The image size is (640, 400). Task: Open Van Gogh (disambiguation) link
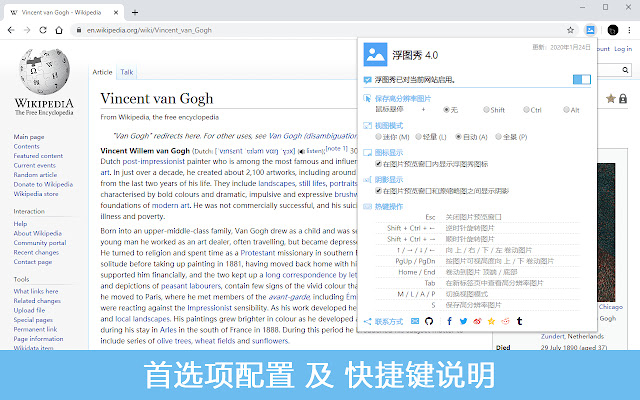(x=312, y=136)
